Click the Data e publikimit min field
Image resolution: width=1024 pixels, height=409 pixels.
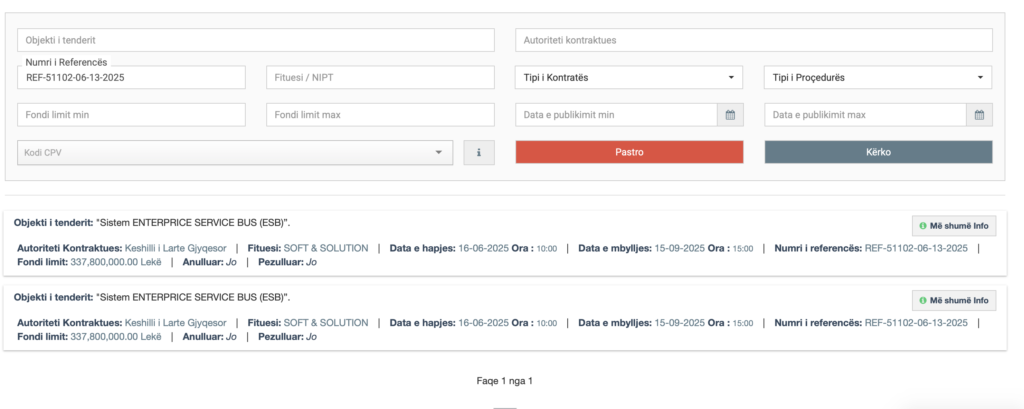coord(616,115)
